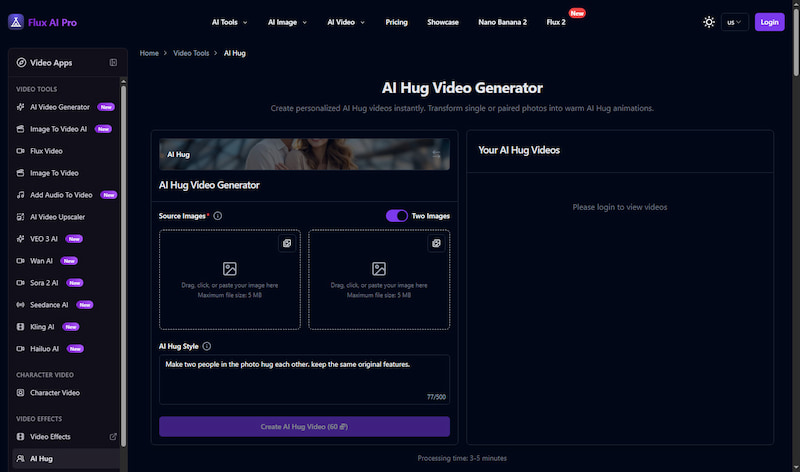Screen dimensions: 800x472
Task: Click the AI Video Generator sparkle icon
Action: [20, 107]
